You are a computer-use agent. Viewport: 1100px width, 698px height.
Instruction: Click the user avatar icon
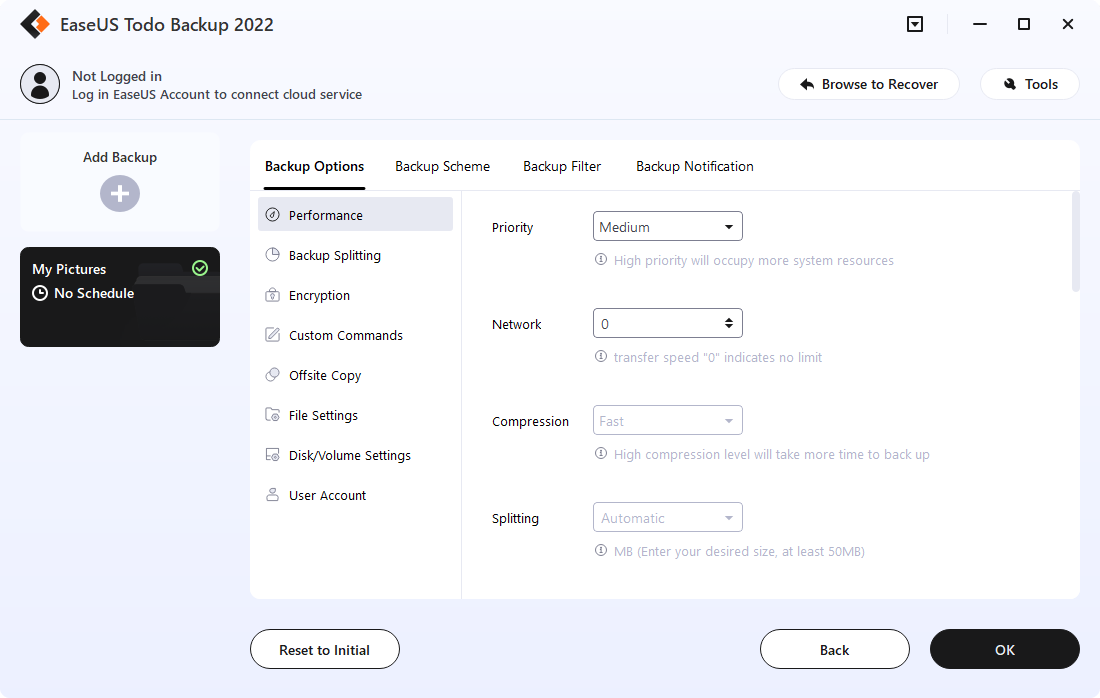[40, 84]
